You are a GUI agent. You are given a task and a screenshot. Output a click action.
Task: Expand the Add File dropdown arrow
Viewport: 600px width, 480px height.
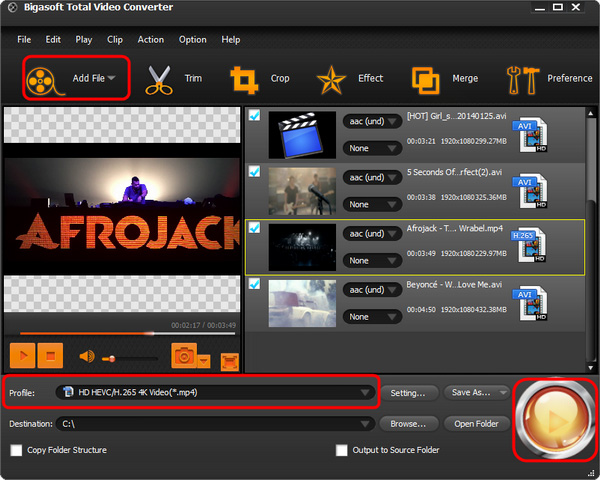pyautogui.click(x=111, y=78)
